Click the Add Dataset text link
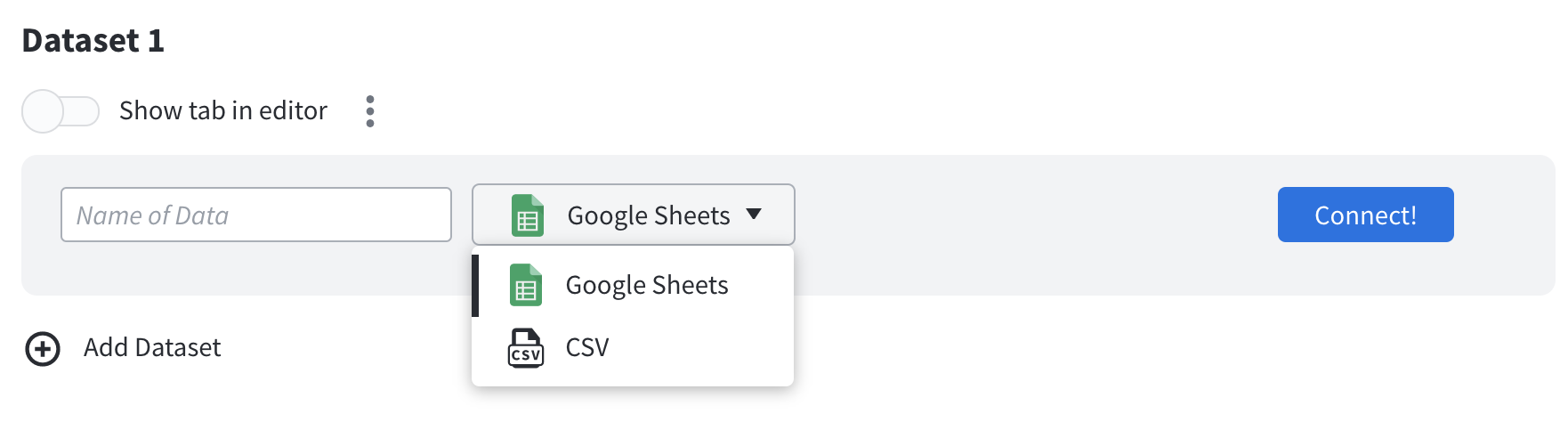The height and width of the screenshot is (422, 1568). click(152, 347)
